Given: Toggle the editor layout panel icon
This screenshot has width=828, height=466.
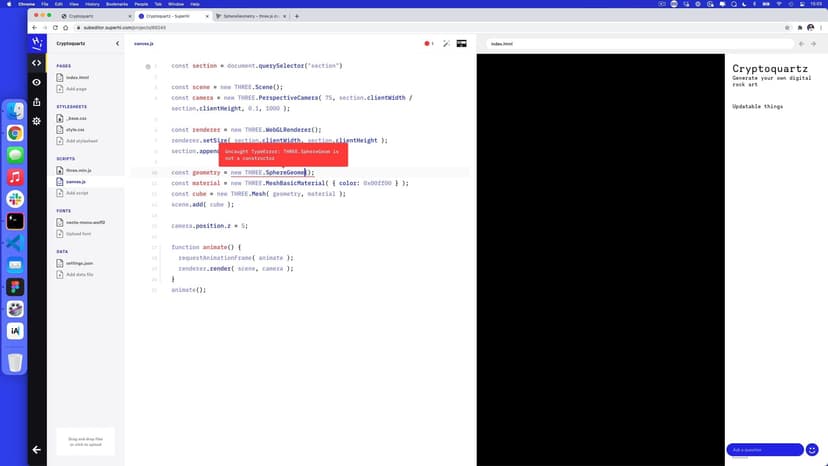Looking at the screenshot, I should tap(462, 44).
